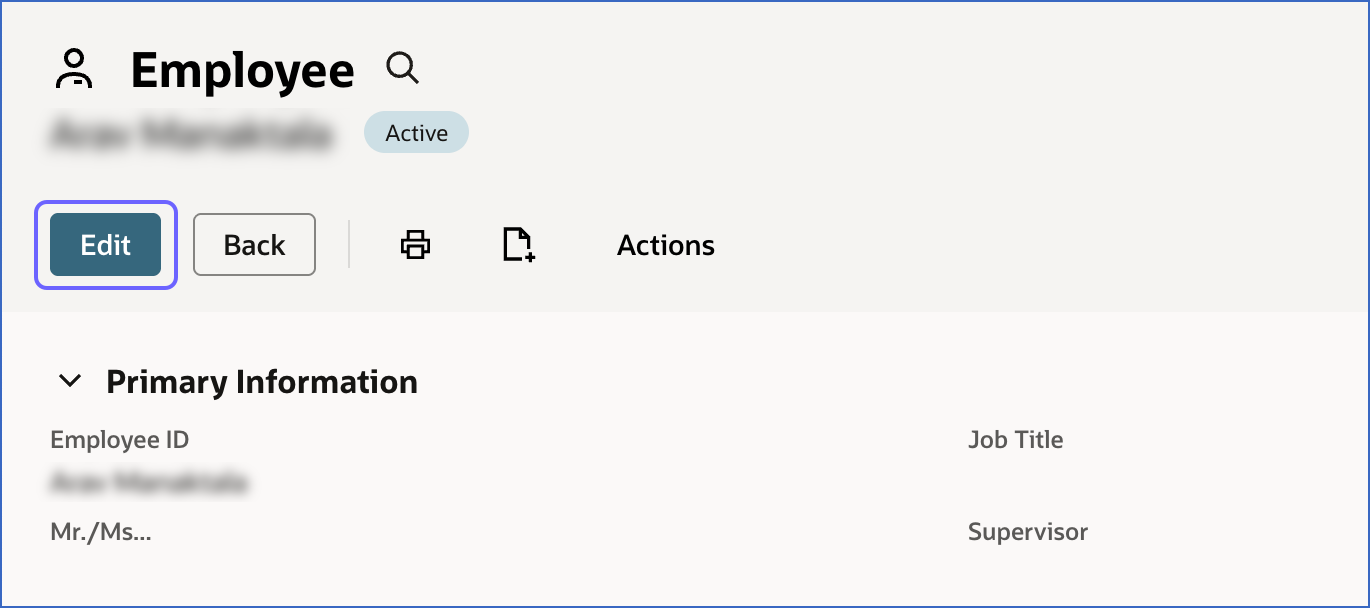Click the Primary Information section heading
Viewport: 1370px width, 608px height.
[262, 382]
